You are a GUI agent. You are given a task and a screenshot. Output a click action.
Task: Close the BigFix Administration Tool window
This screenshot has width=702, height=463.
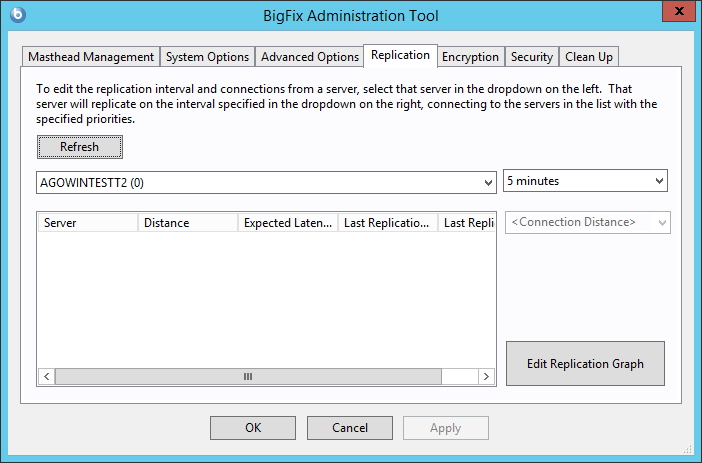[679, 11]
